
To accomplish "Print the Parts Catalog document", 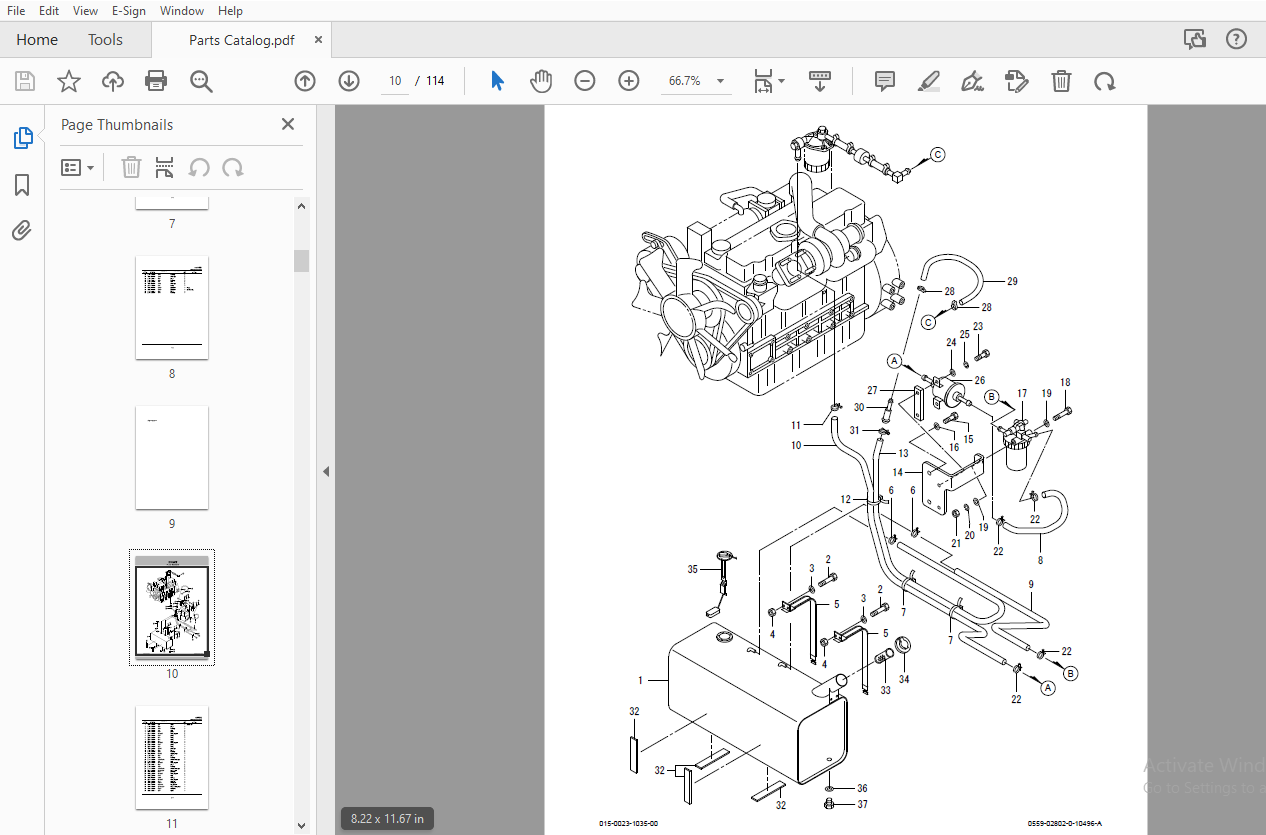I will (x=156, y=81).
